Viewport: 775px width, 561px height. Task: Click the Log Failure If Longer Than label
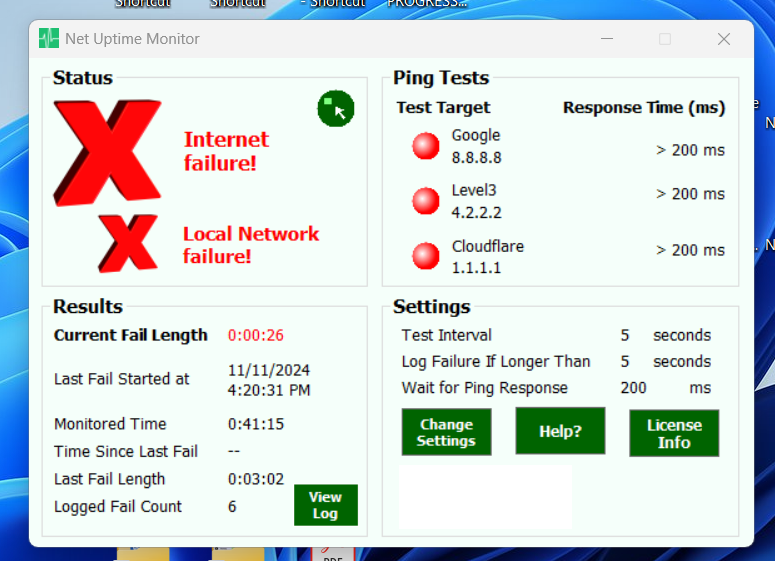coord(496,362)
